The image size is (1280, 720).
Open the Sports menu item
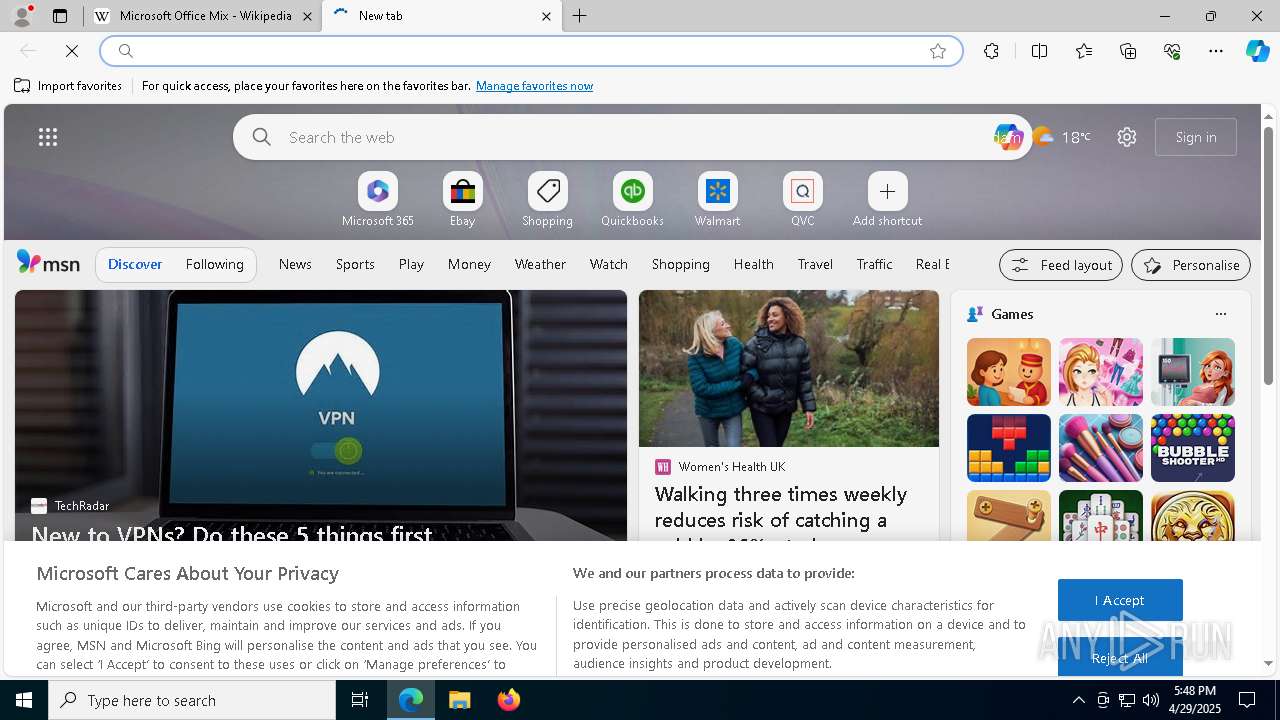coord(355,264)
